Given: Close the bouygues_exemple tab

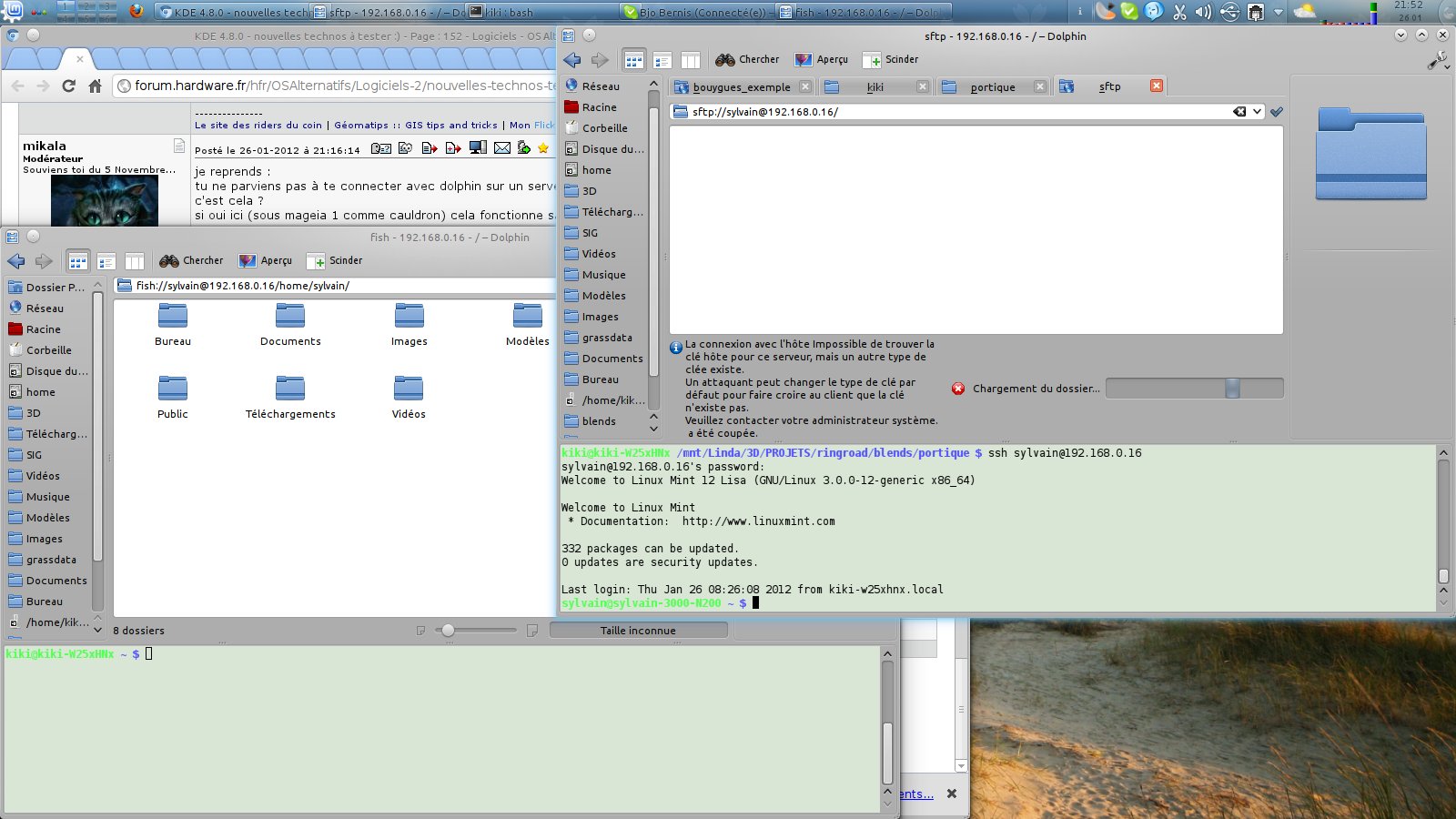Looking at the screenshot, I should 804,86.
